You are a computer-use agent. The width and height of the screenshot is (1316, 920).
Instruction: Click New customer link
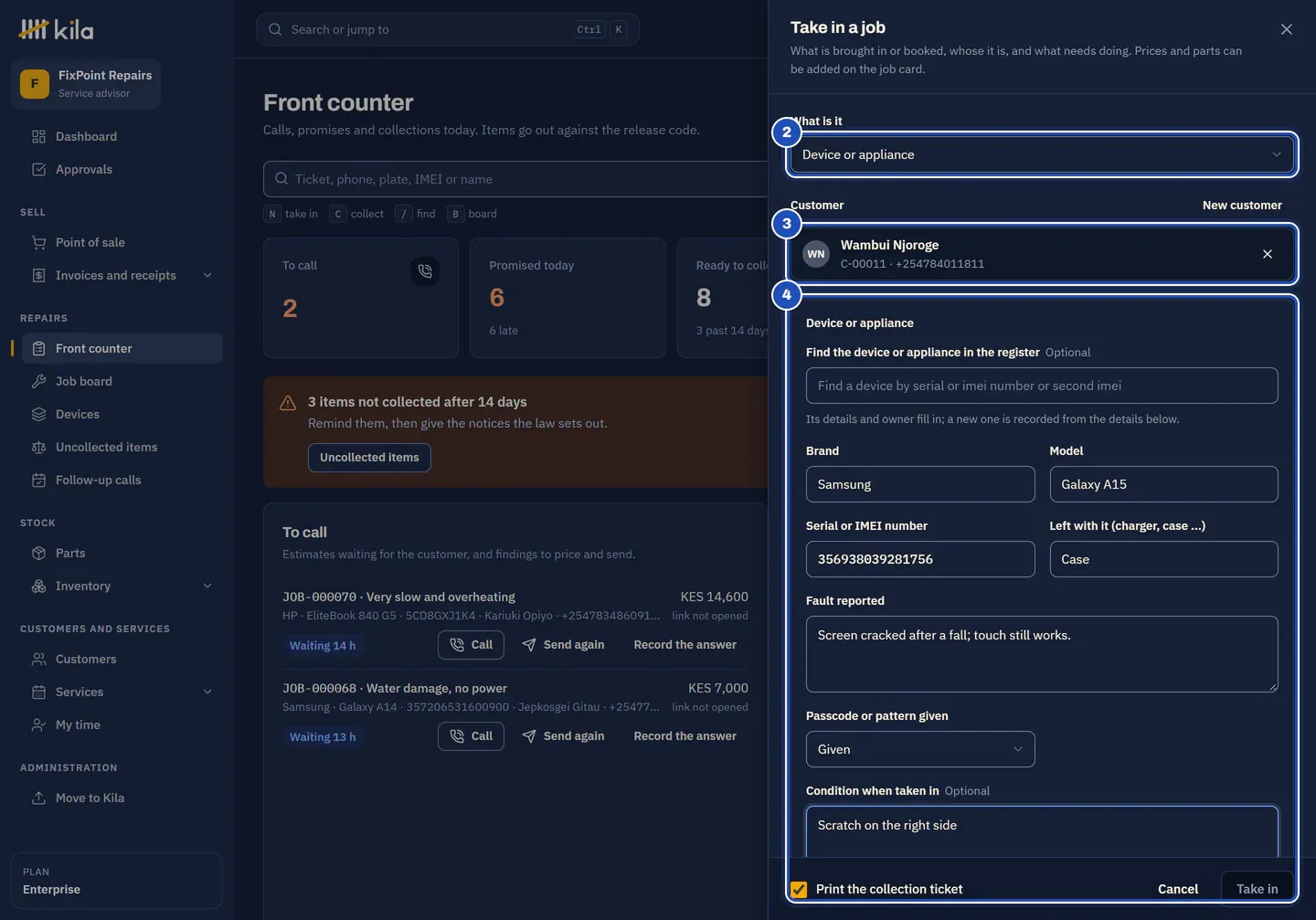click(1242, 205)
